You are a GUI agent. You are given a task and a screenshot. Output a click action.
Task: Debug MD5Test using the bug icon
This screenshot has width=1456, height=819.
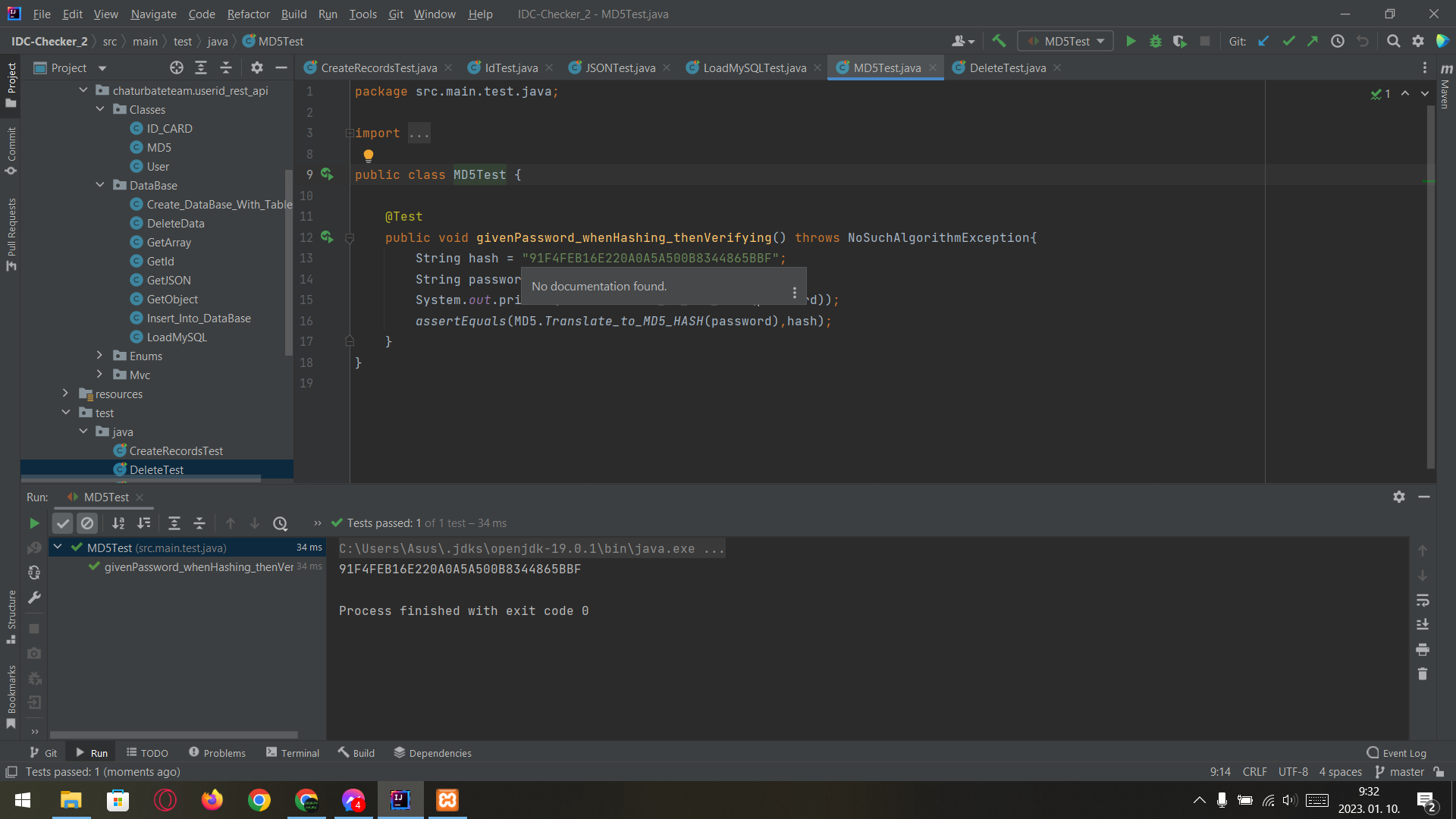click(x=1156, y=41)
